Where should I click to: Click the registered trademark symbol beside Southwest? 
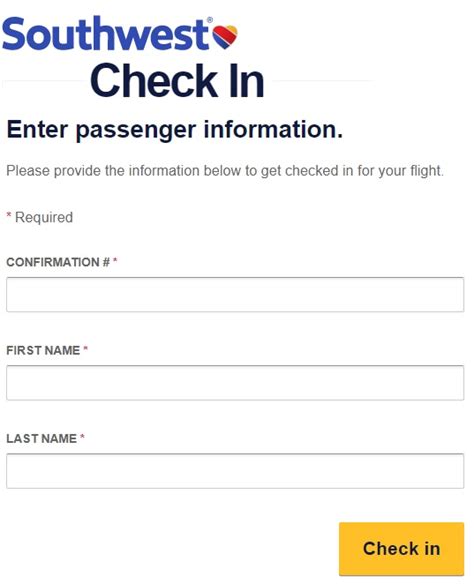pos(210,20)
